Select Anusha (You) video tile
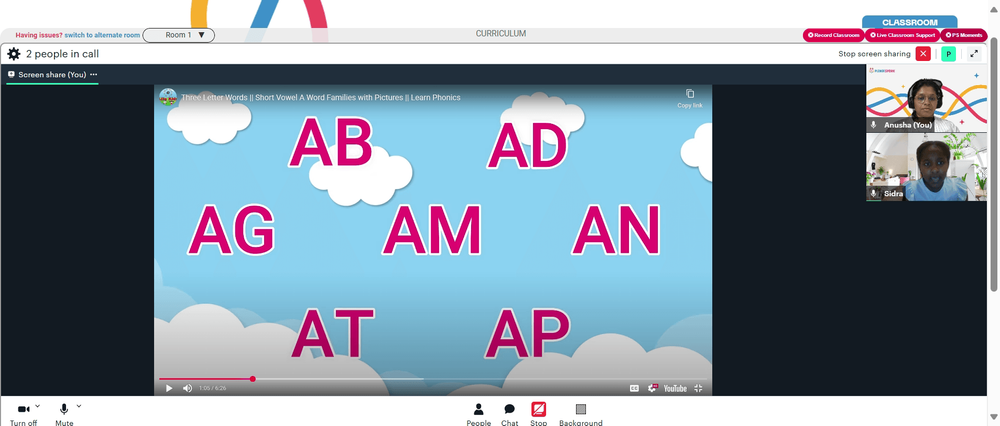 pyautogui.click(x=926, y=98)
